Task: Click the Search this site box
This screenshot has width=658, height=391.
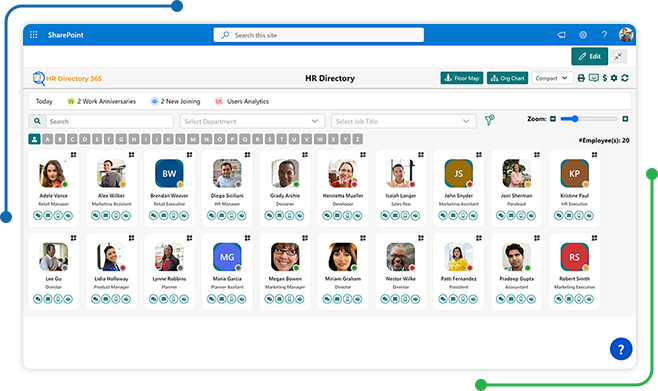Action: pyautogui.click(x=319, y=35)
